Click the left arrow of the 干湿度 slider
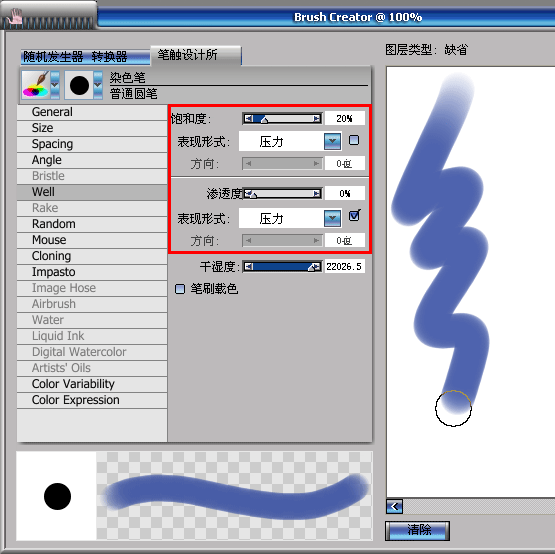 [x=248, y=267]
